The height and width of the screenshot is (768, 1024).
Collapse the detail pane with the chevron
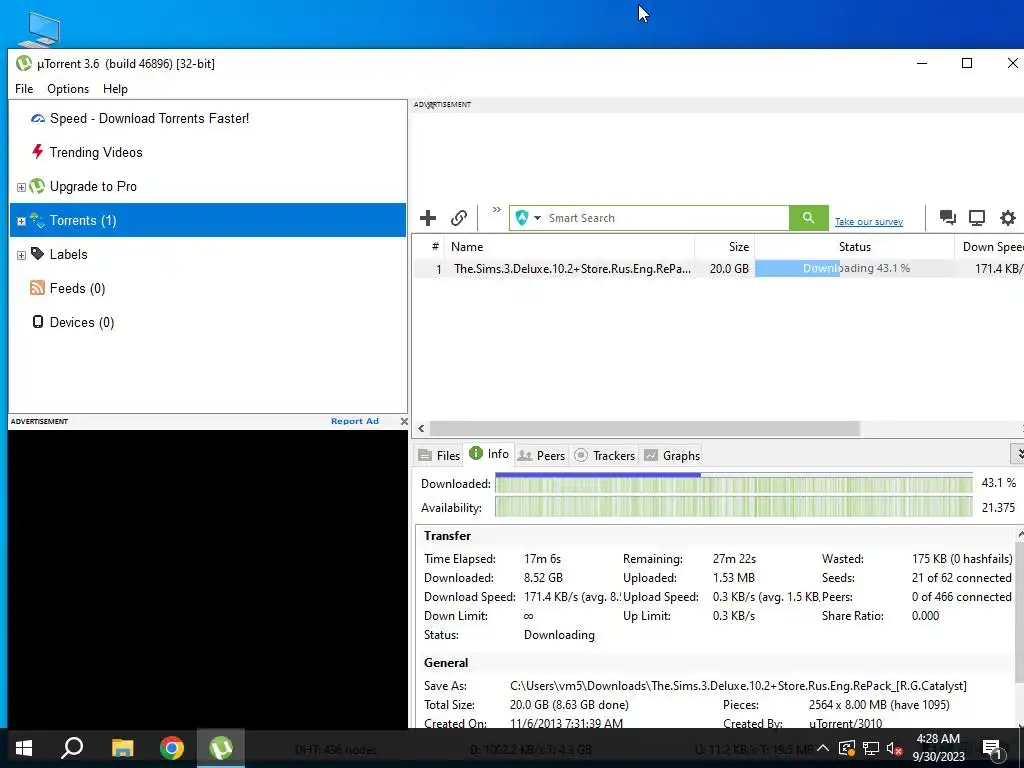1017,453
